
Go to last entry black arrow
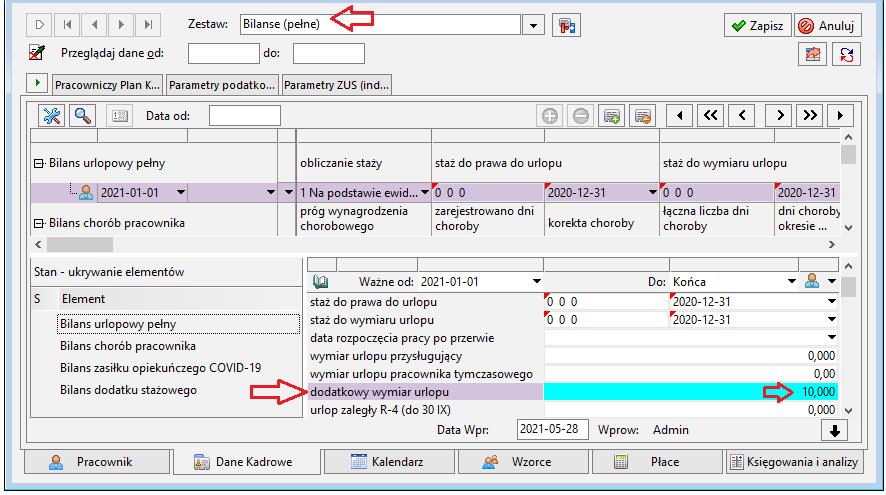[840, 116]
